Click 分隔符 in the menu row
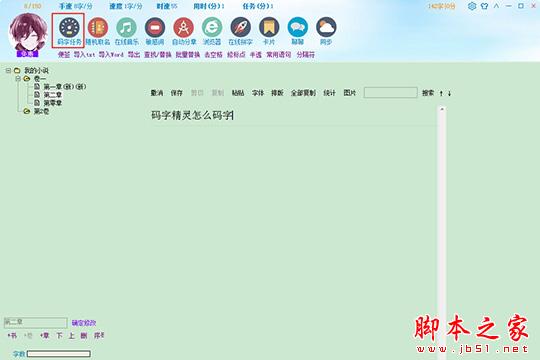 coord(305,54)
